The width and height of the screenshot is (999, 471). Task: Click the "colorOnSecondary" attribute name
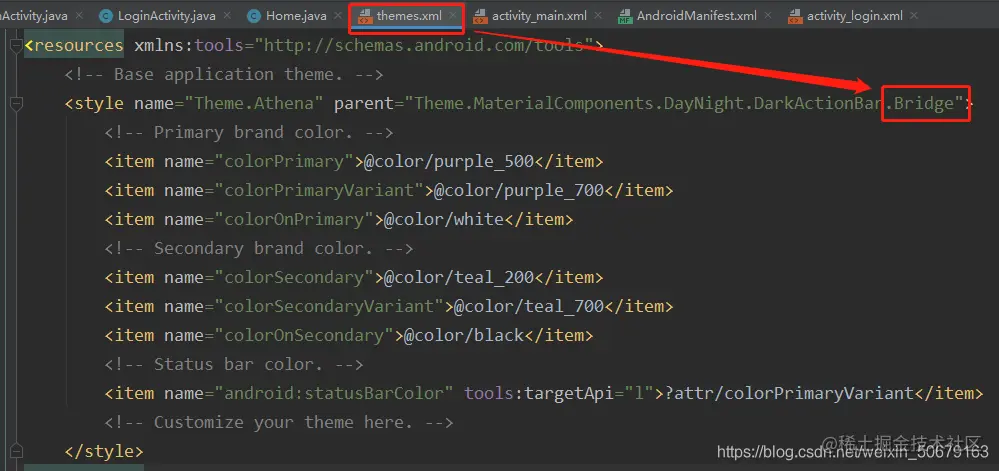[x=304, y=335]
